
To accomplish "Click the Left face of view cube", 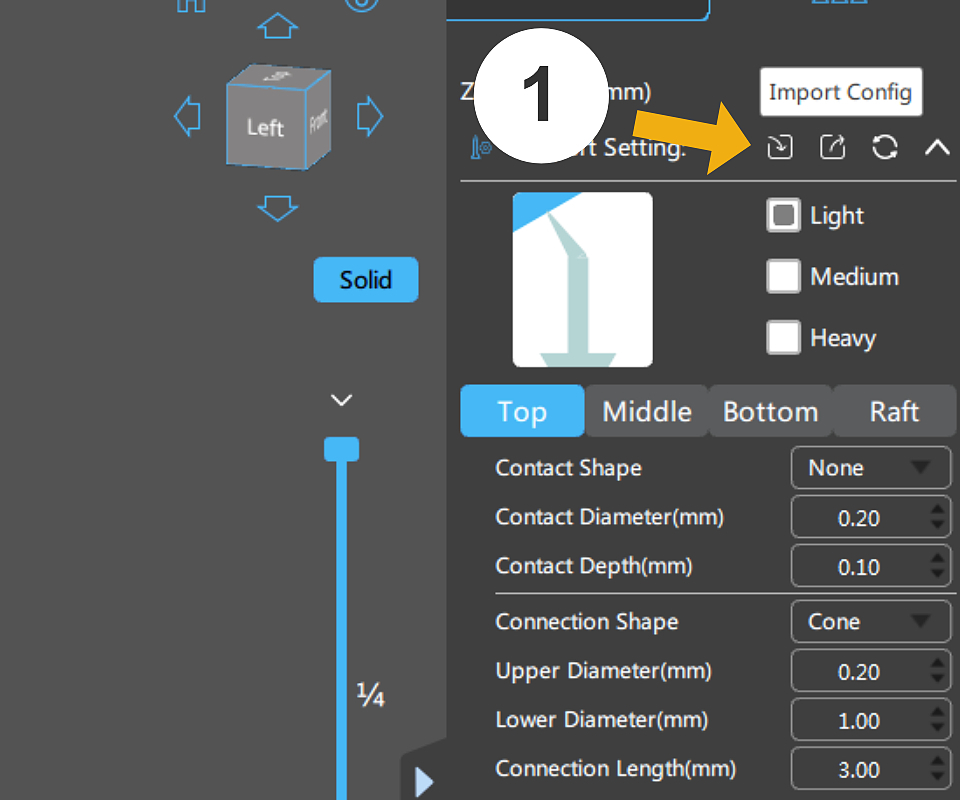I will click(x=265, y=127).
